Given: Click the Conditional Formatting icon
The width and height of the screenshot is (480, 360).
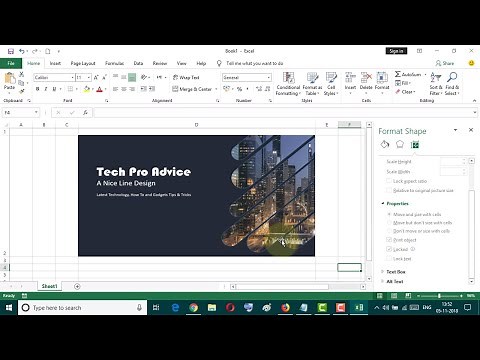Looking at the screenshot, I should tap(288, 78).
